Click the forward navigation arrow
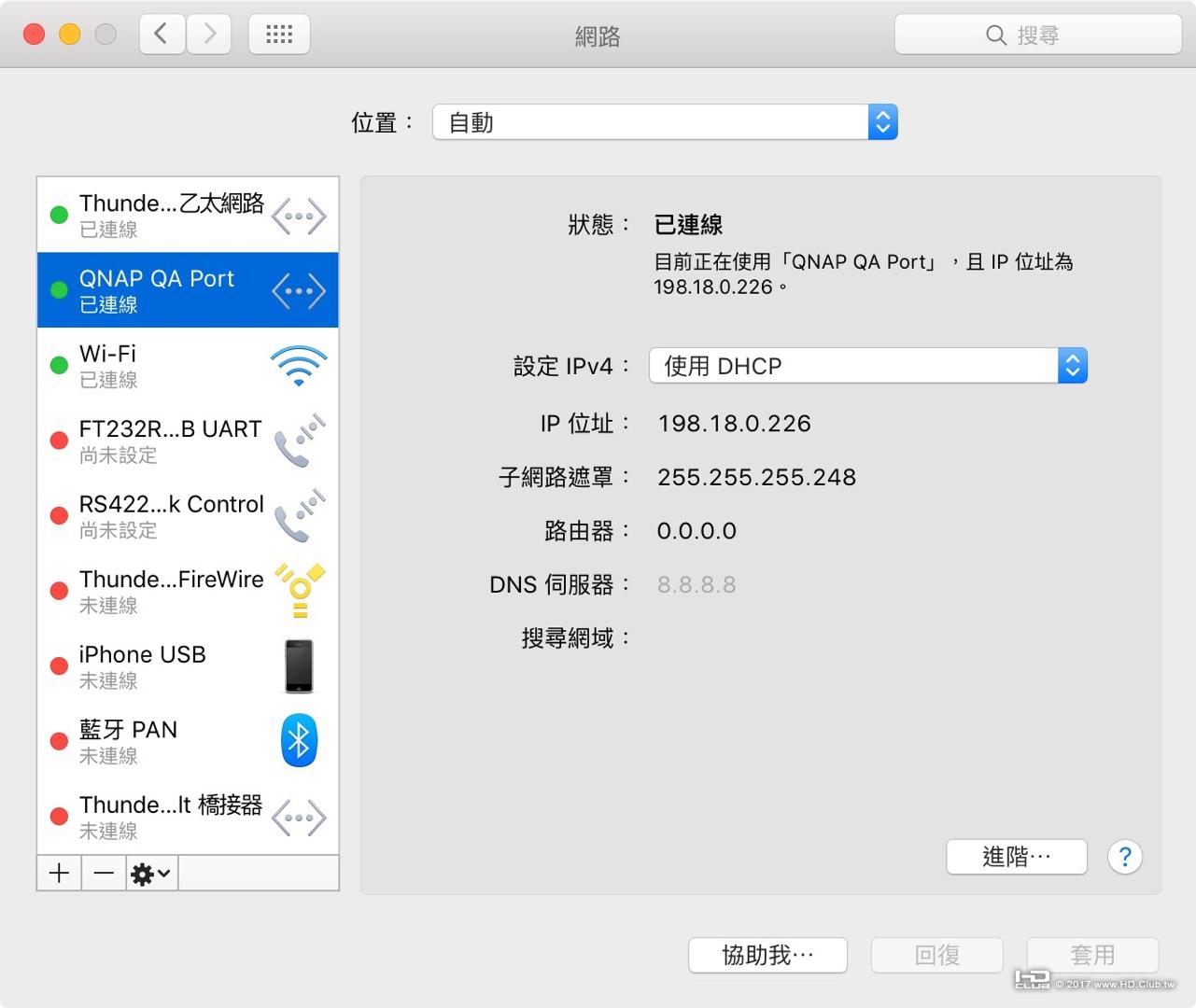This screenshot has height=1008, width=1196. 209,35
